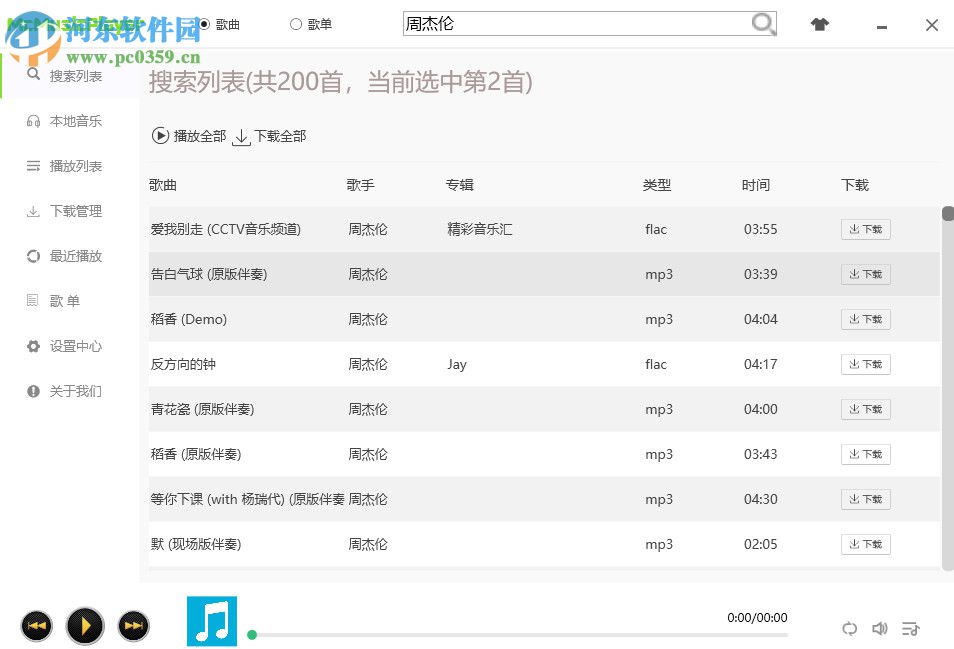
Task: Click the skin/theme icon in title bar
Action: [820, 24]
